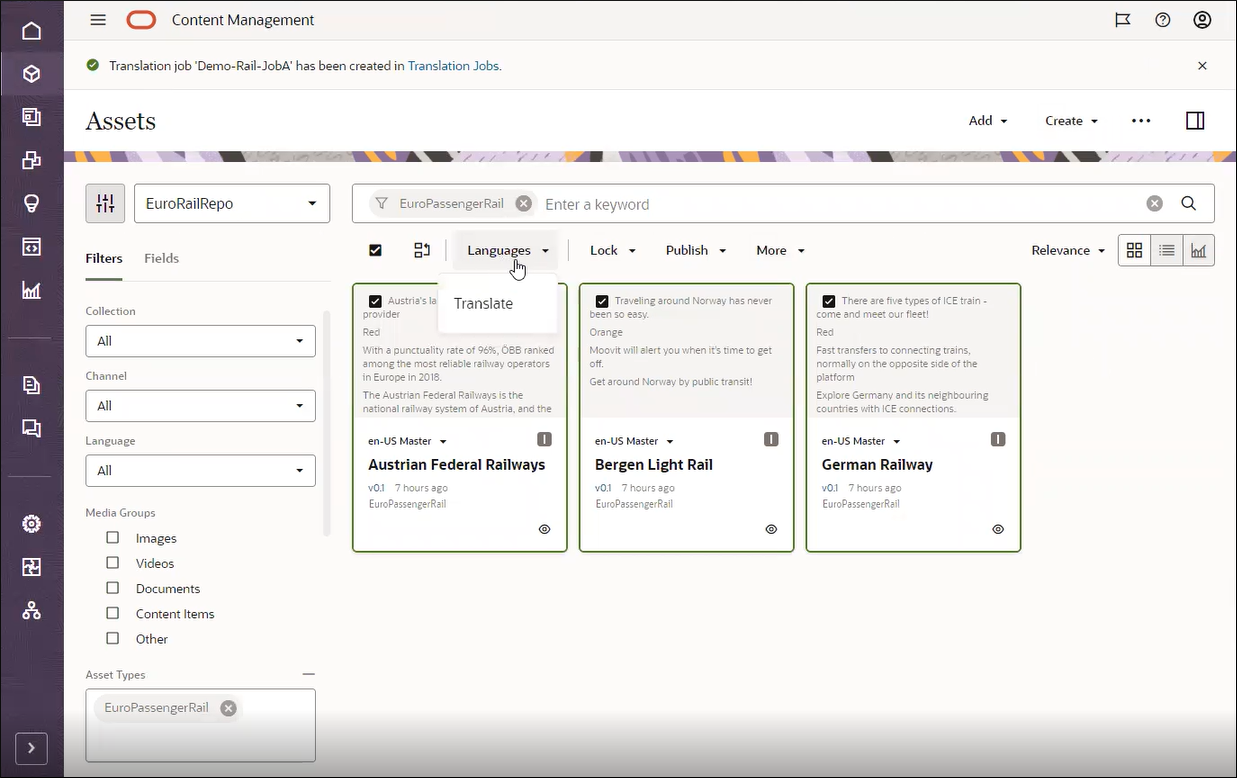Image resolution: width=1237 pixels, height=778 pixels.
Task: Open the Collection dropdown
Action: (x=200, y=341)
